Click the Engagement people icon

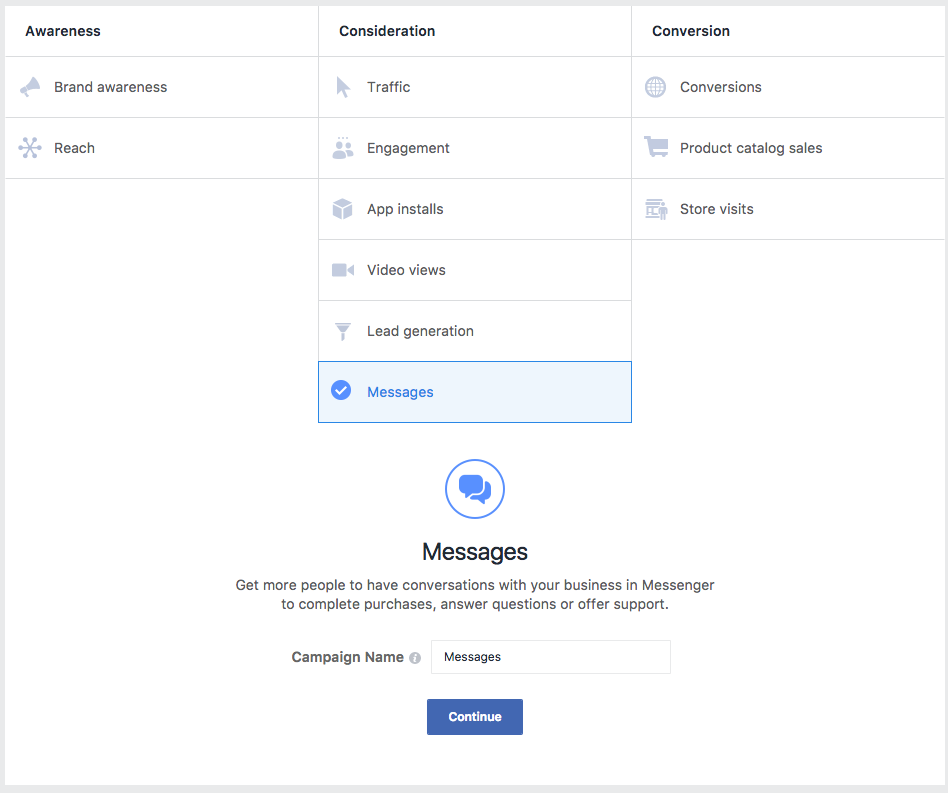point(343,147)
